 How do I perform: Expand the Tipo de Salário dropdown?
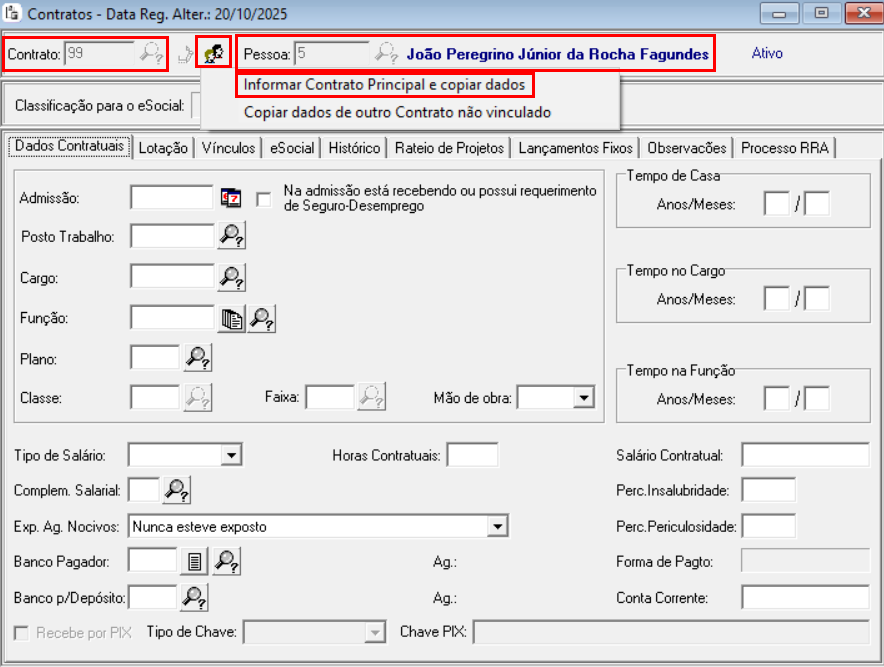tap(232, 456)
